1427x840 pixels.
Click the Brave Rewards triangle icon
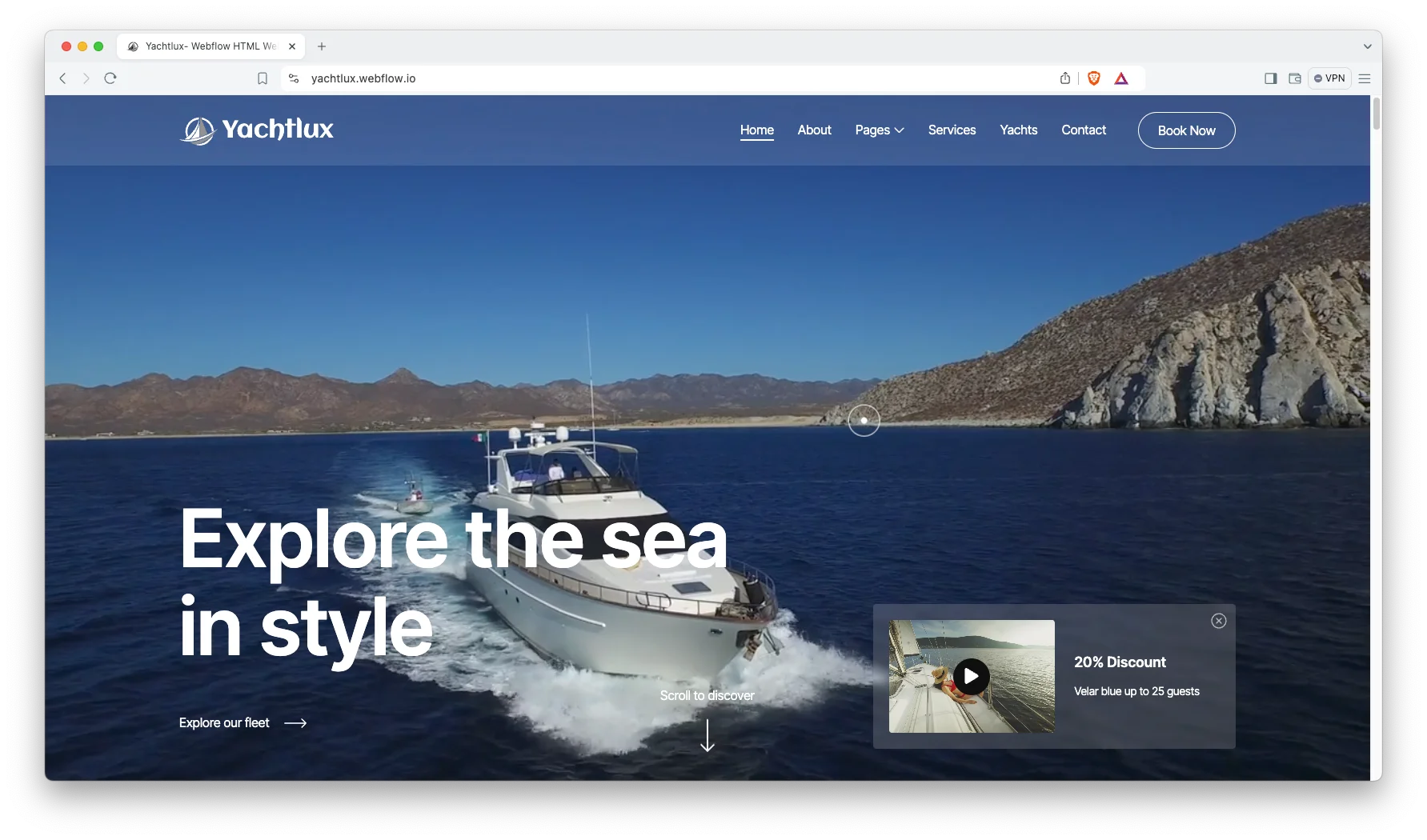[1121, 78]
